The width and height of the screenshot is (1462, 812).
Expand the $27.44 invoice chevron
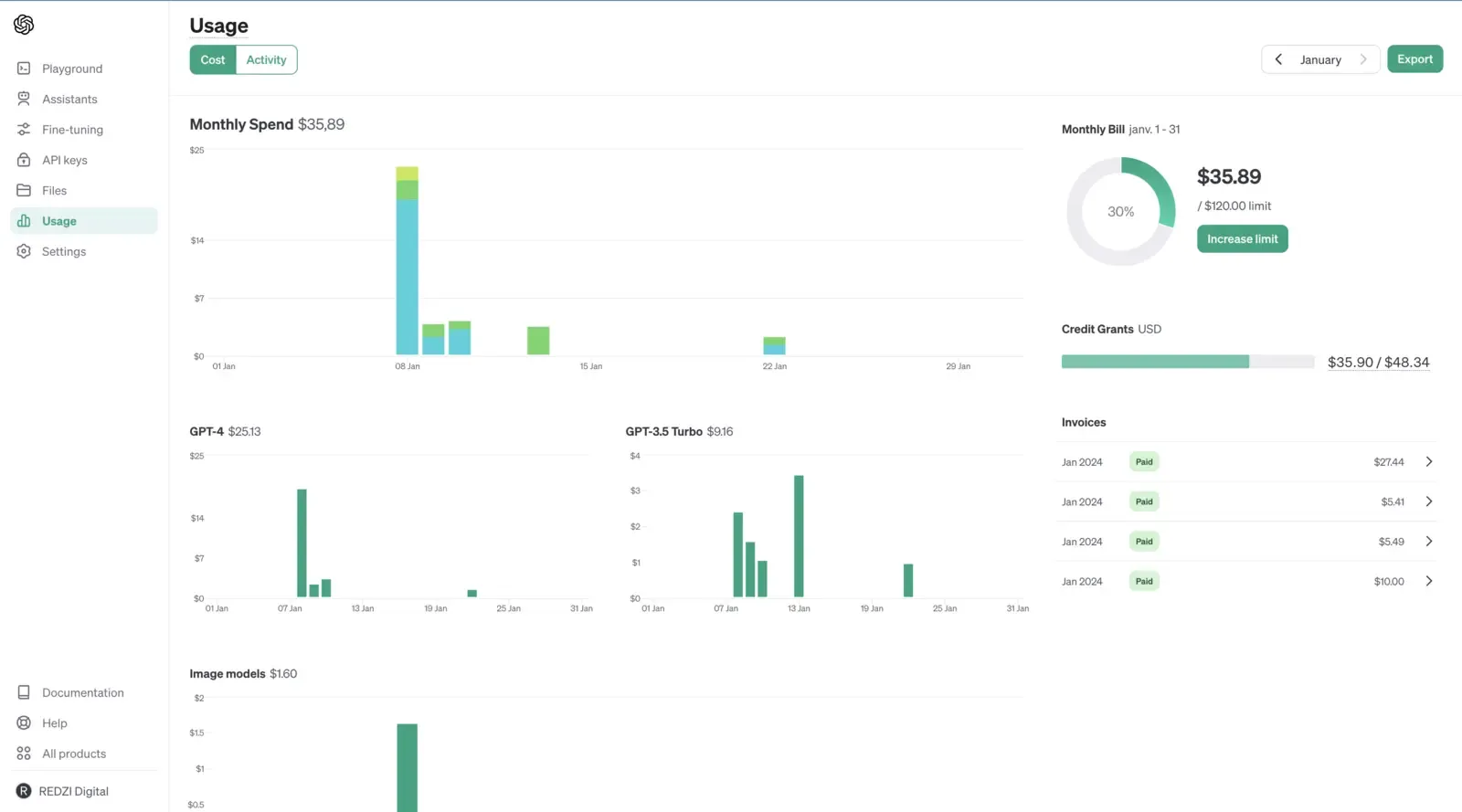pos(1429,462)
